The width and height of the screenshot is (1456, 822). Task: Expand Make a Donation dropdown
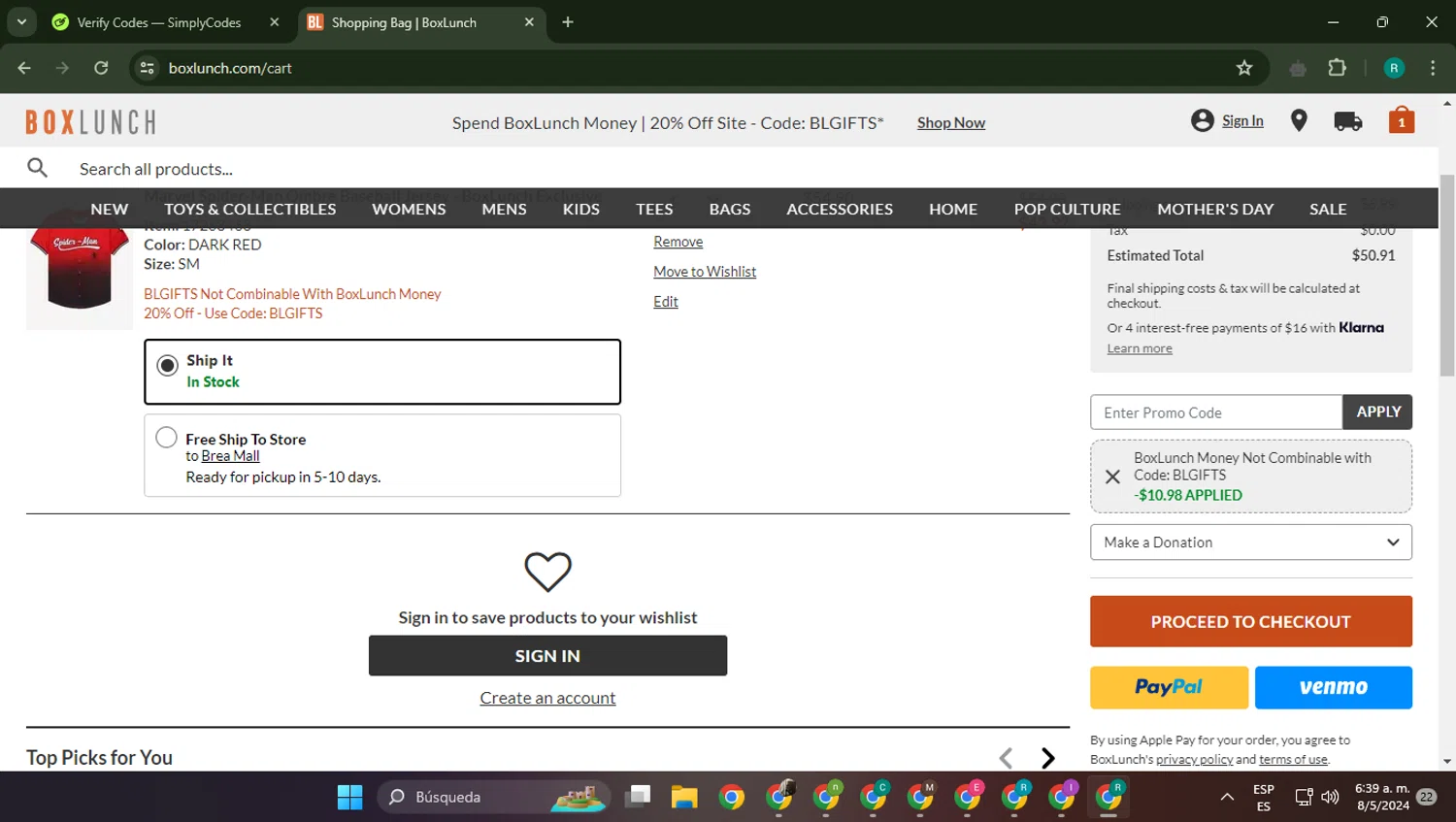pos(1250,543)
